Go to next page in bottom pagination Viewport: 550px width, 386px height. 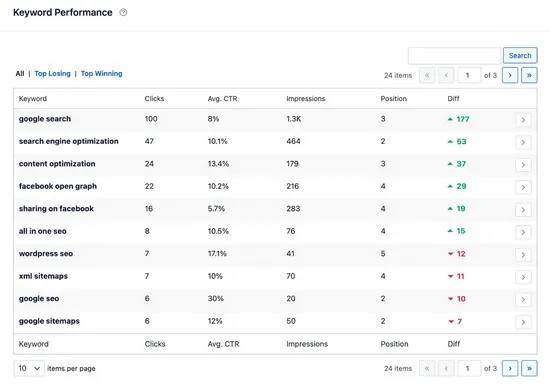510,368
